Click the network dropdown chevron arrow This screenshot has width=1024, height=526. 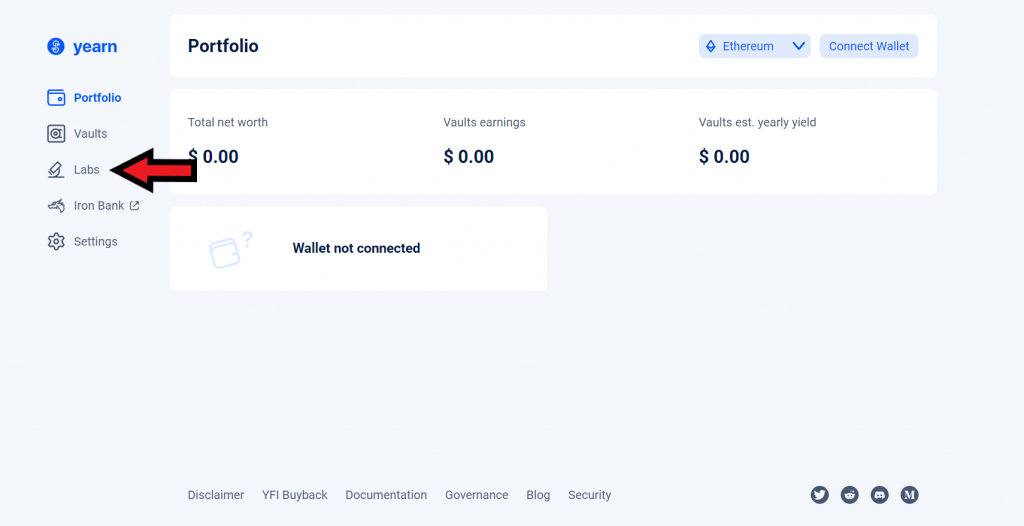click(x=799, y=46)
